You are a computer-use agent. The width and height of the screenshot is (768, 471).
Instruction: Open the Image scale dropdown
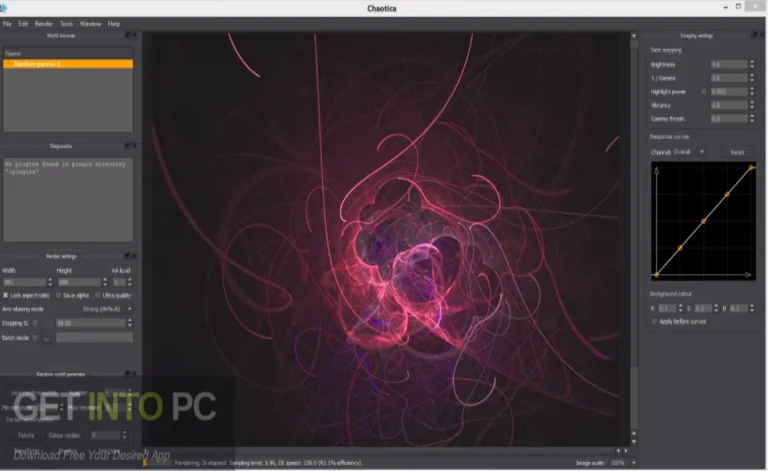pos(623,463)
